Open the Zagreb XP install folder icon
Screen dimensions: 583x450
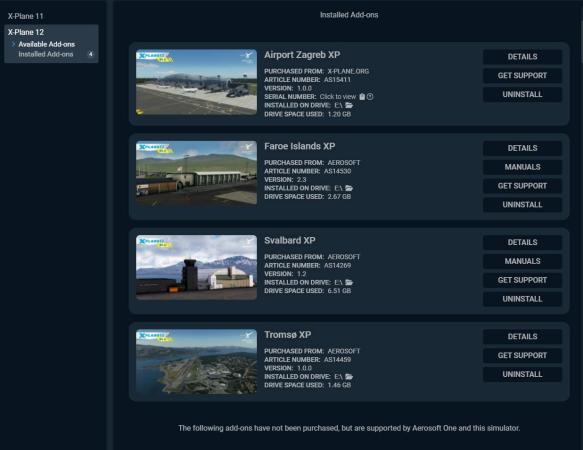point(349,105)
